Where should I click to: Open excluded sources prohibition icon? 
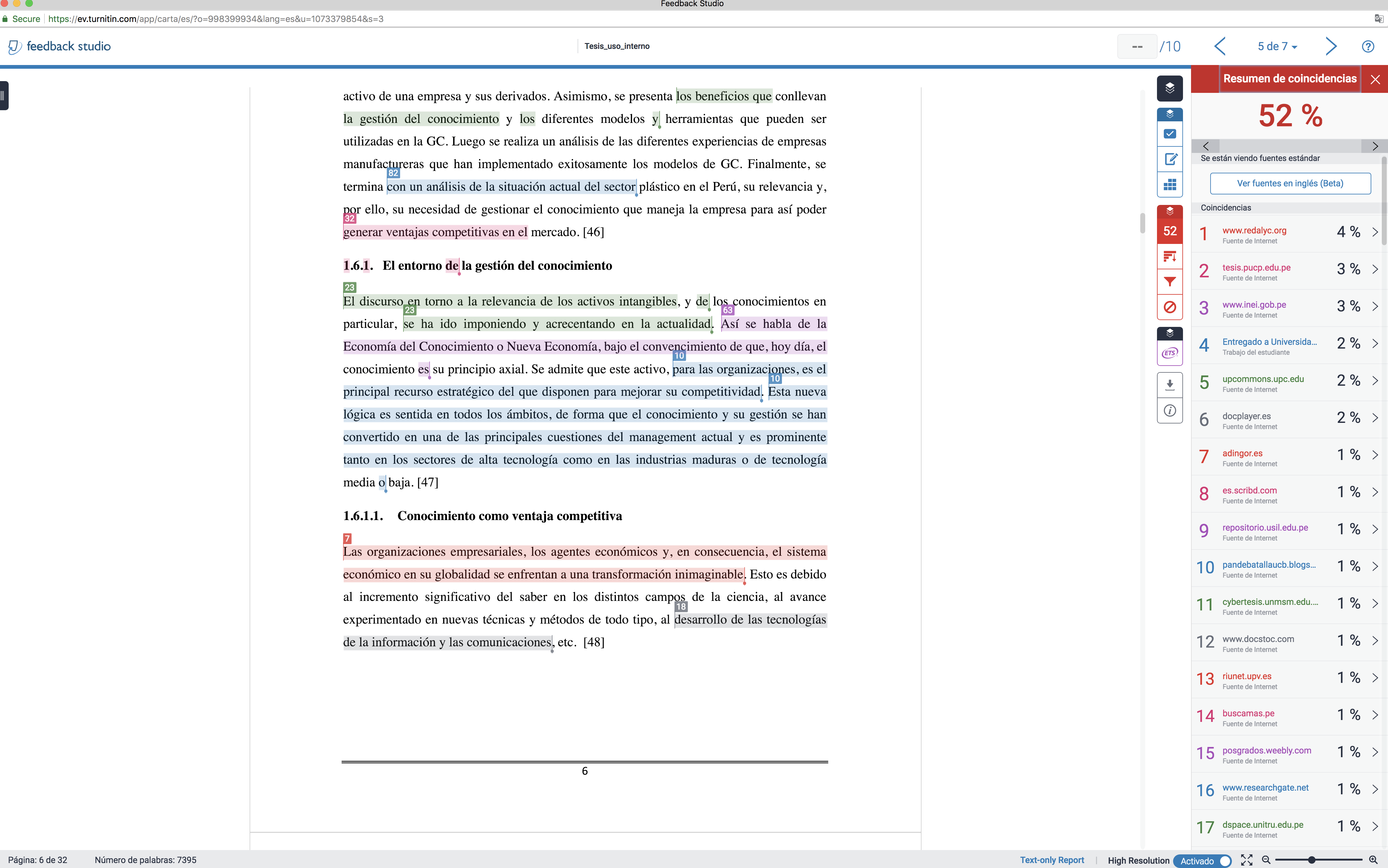1169,307
